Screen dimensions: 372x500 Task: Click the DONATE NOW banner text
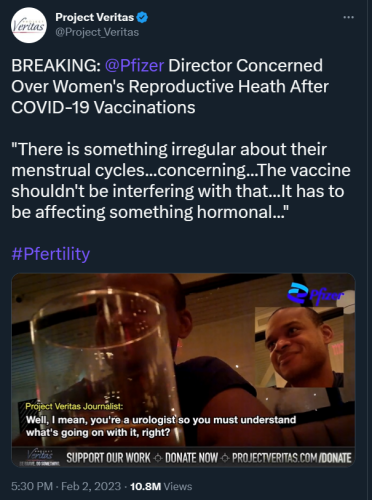click(191, 458)
